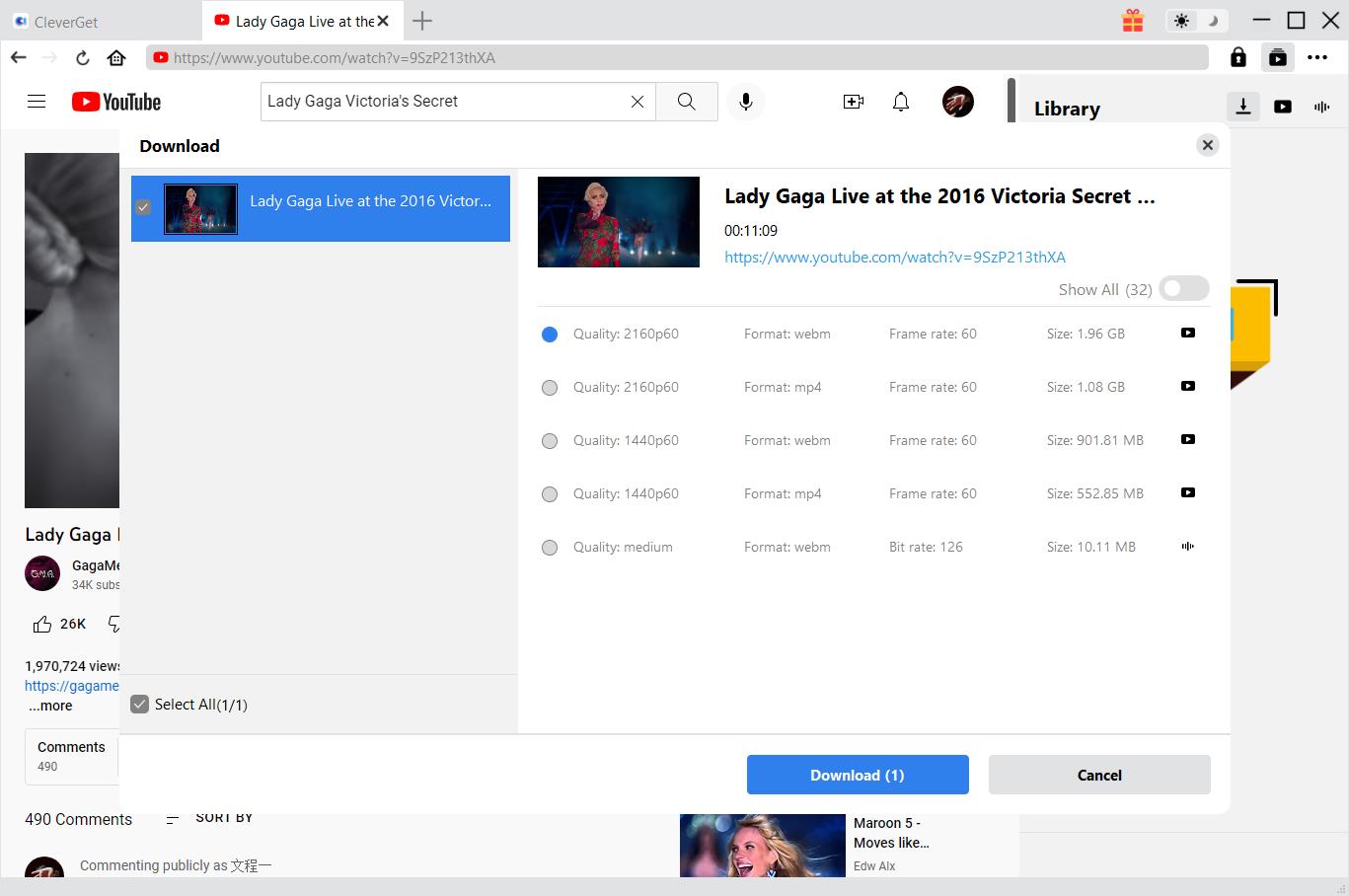Open the Library downloading tab icon
The height and width of the screenshot is (896, 1349).
click(x=1243, y=107)
